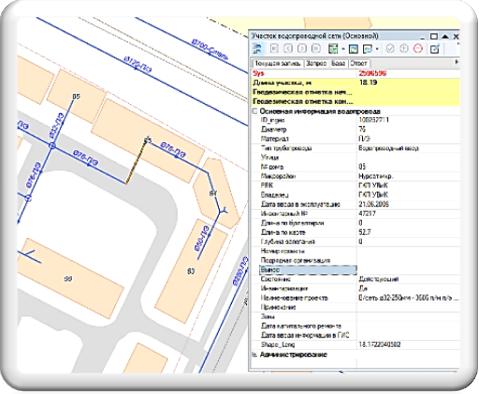479x394 pixels.
Task: Switch to the Запрос tab
Action: click(x=316, y=63)
